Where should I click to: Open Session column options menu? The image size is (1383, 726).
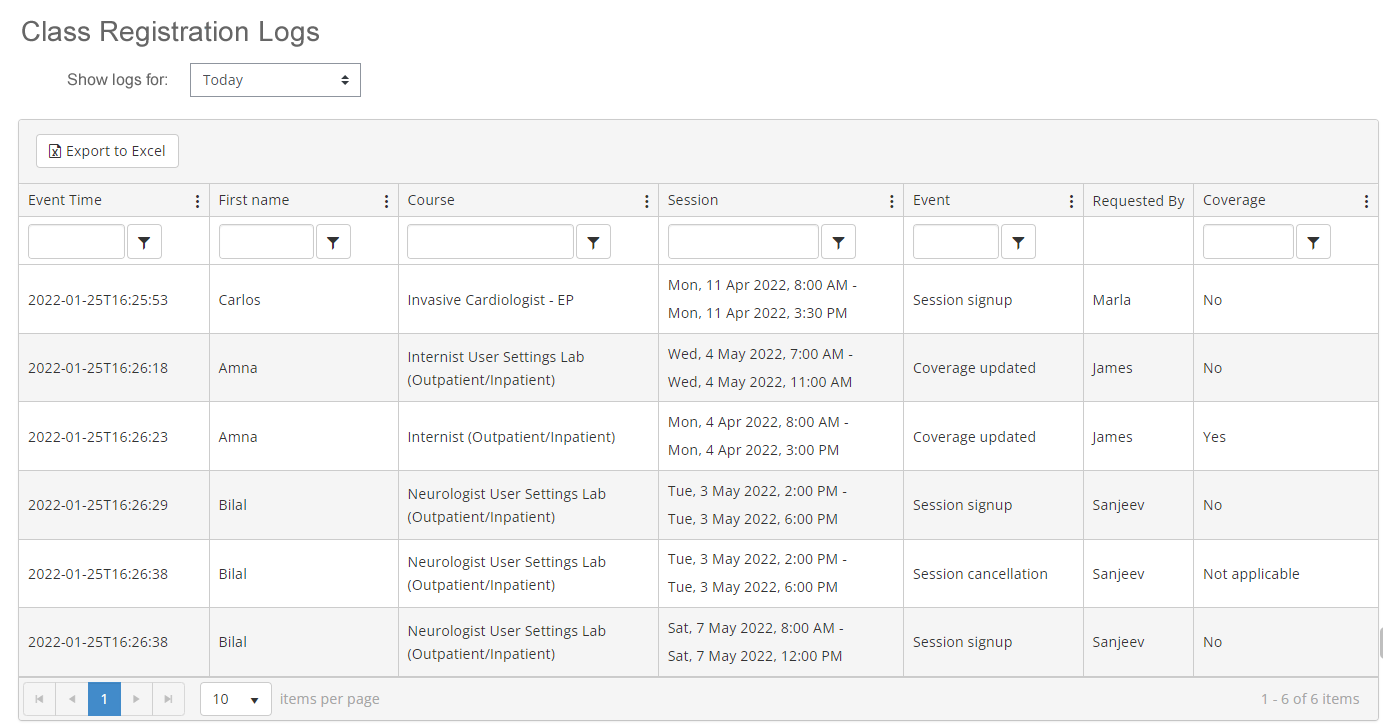(891, 201)
